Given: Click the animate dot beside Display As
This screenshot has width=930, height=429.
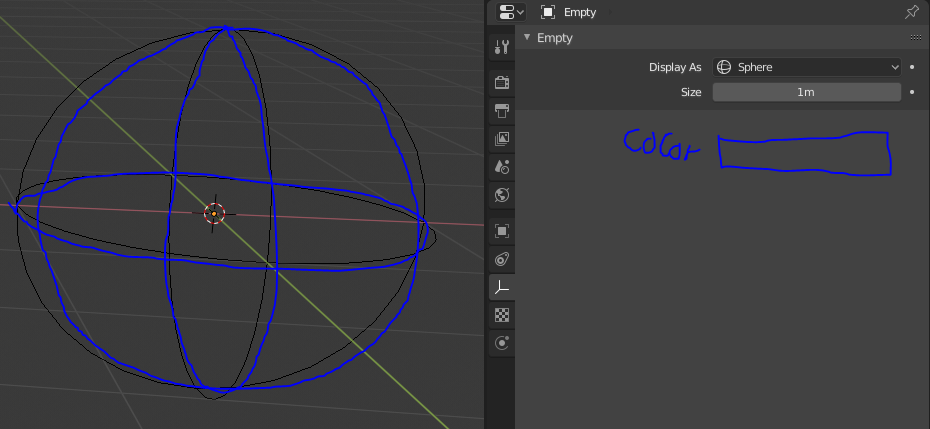Looking at the screenshot, I should pos(912,67).
